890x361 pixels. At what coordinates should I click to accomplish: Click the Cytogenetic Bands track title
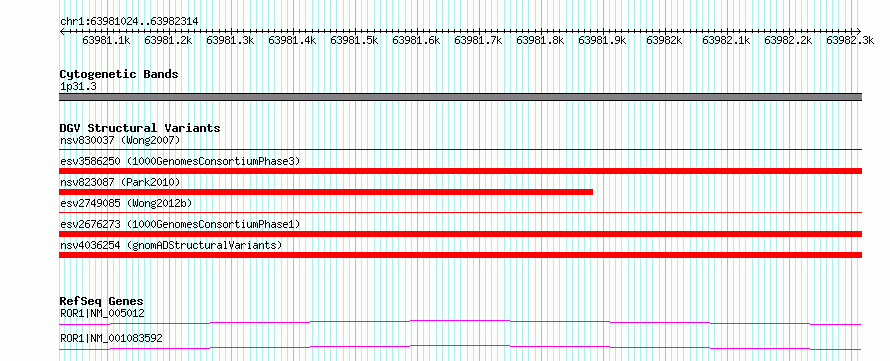tap(119, 74)
